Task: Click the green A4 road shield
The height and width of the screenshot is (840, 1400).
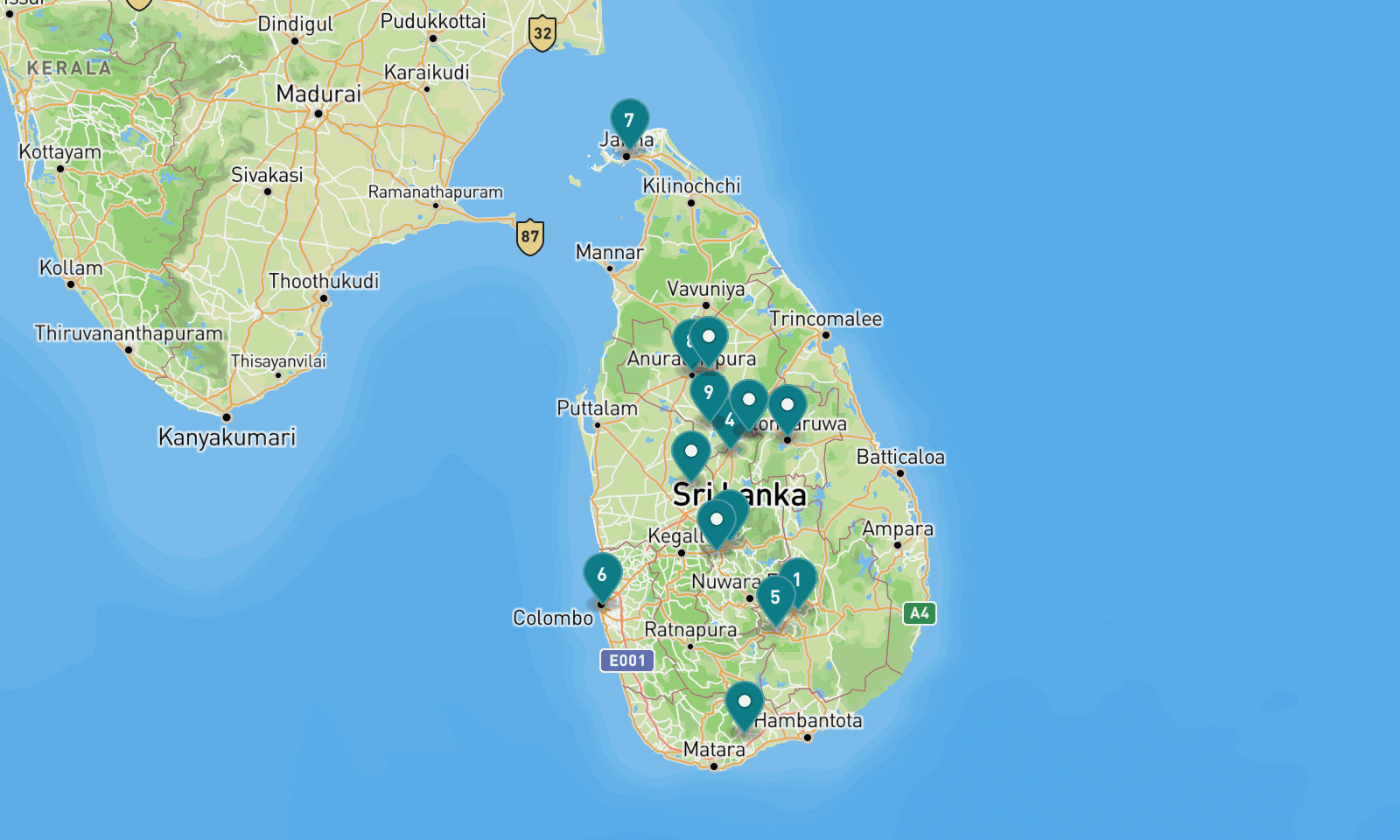Action: [x=920, y=613]
